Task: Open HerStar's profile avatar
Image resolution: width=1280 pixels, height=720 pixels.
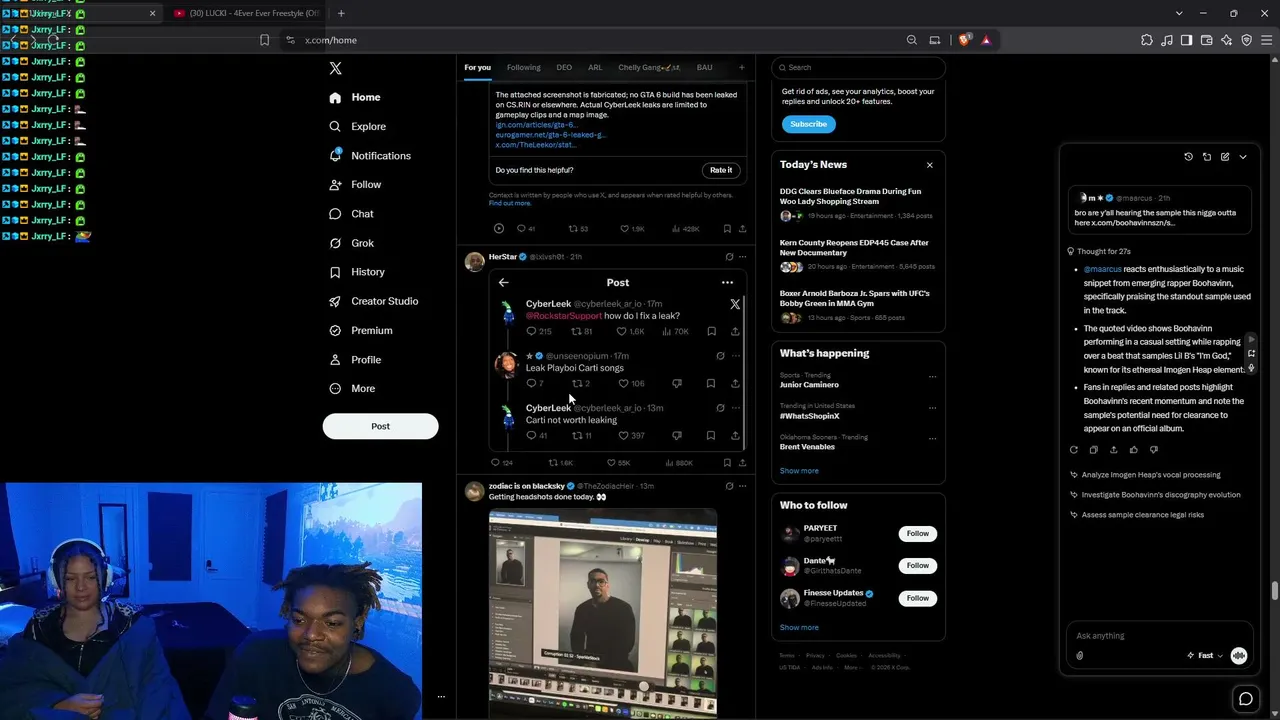Action: 475,262
